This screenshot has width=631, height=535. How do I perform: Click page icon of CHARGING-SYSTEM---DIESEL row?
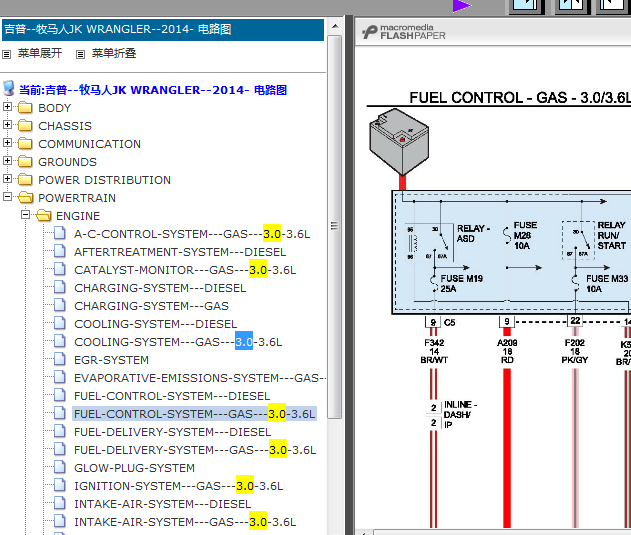[60, 287]
